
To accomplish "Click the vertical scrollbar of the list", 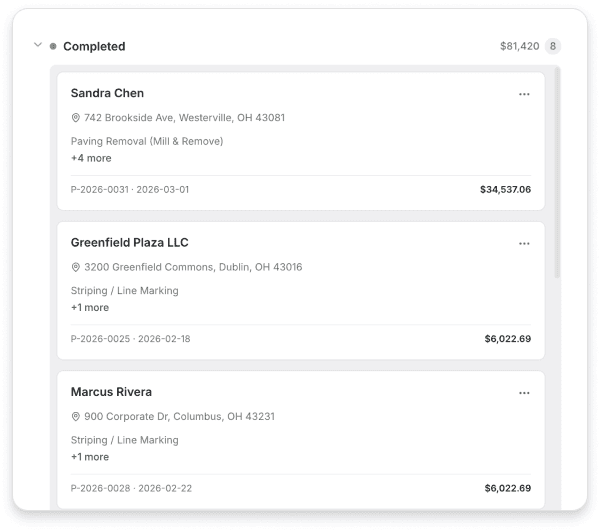I will (557, 173).
